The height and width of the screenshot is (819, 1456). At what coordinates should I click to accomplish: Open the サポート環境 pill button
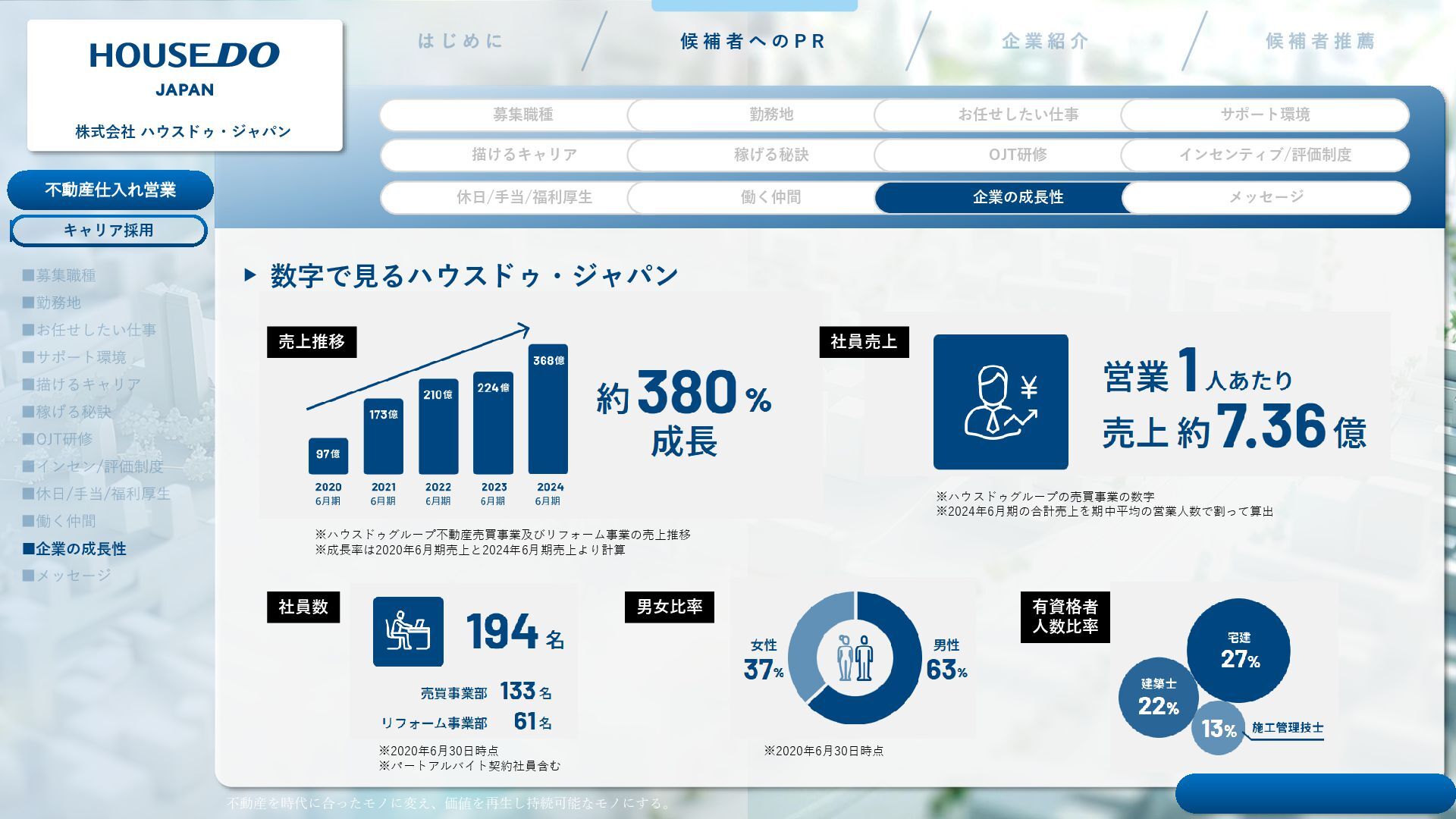point(1265,115)
